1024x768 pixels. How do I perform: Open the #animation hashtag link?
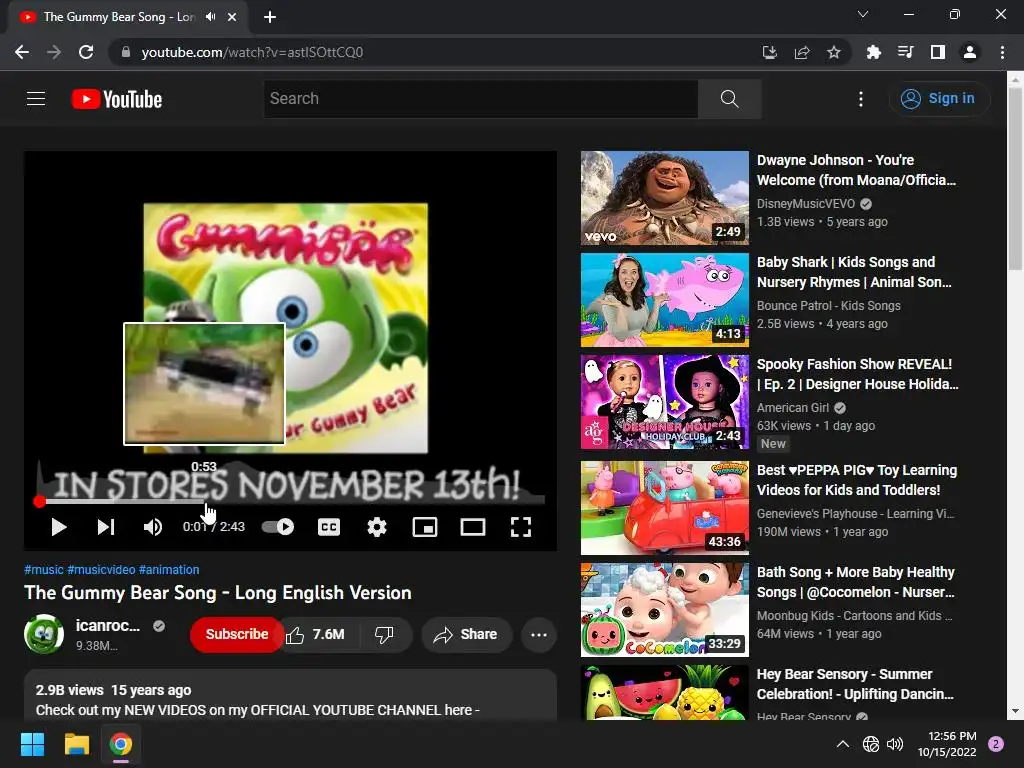pyautogui.click(x=169, y=569)
